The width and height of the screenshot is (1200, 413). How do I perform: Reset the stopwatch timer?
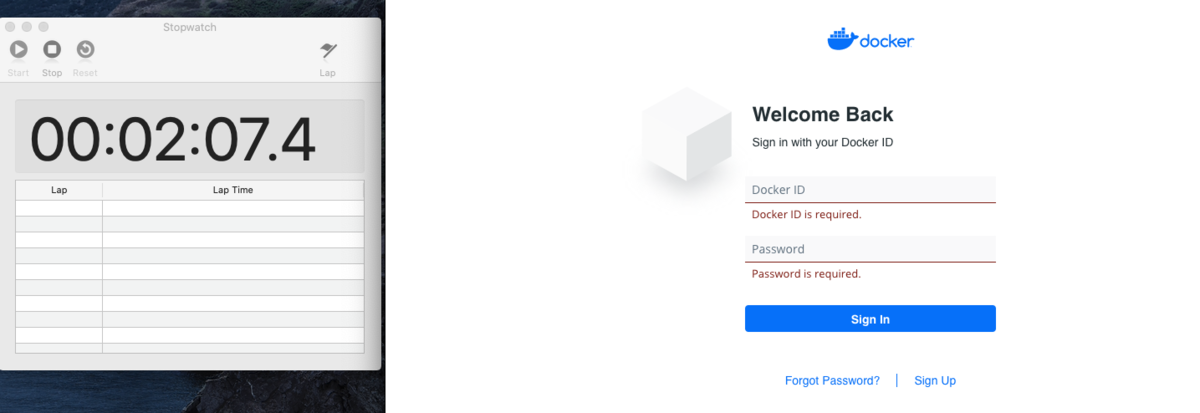pos(85,50)
